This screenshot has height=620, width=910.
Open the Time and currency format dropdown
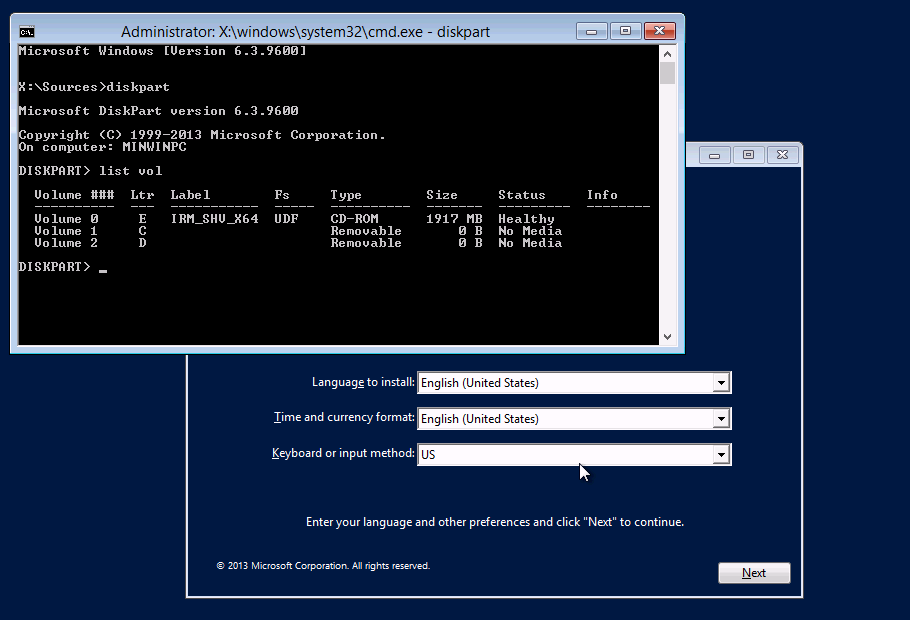coord(721,419)
